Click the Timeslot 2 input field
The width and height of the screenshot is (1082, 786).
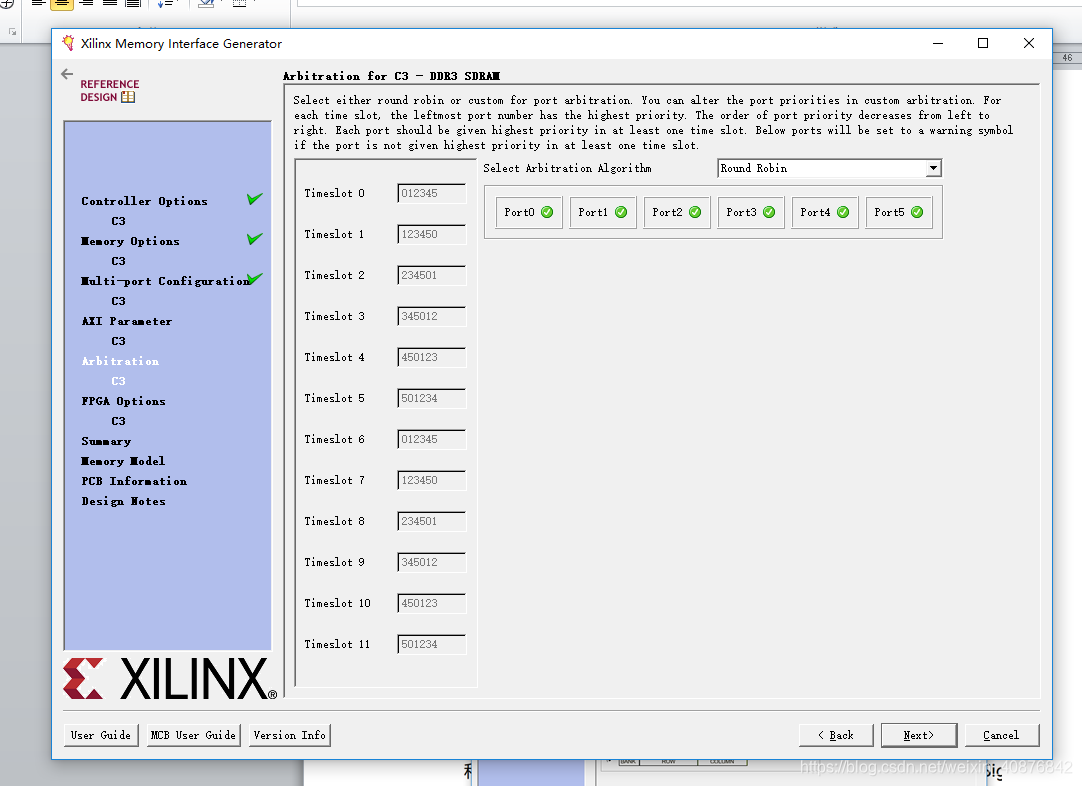(x=432, y=275)
